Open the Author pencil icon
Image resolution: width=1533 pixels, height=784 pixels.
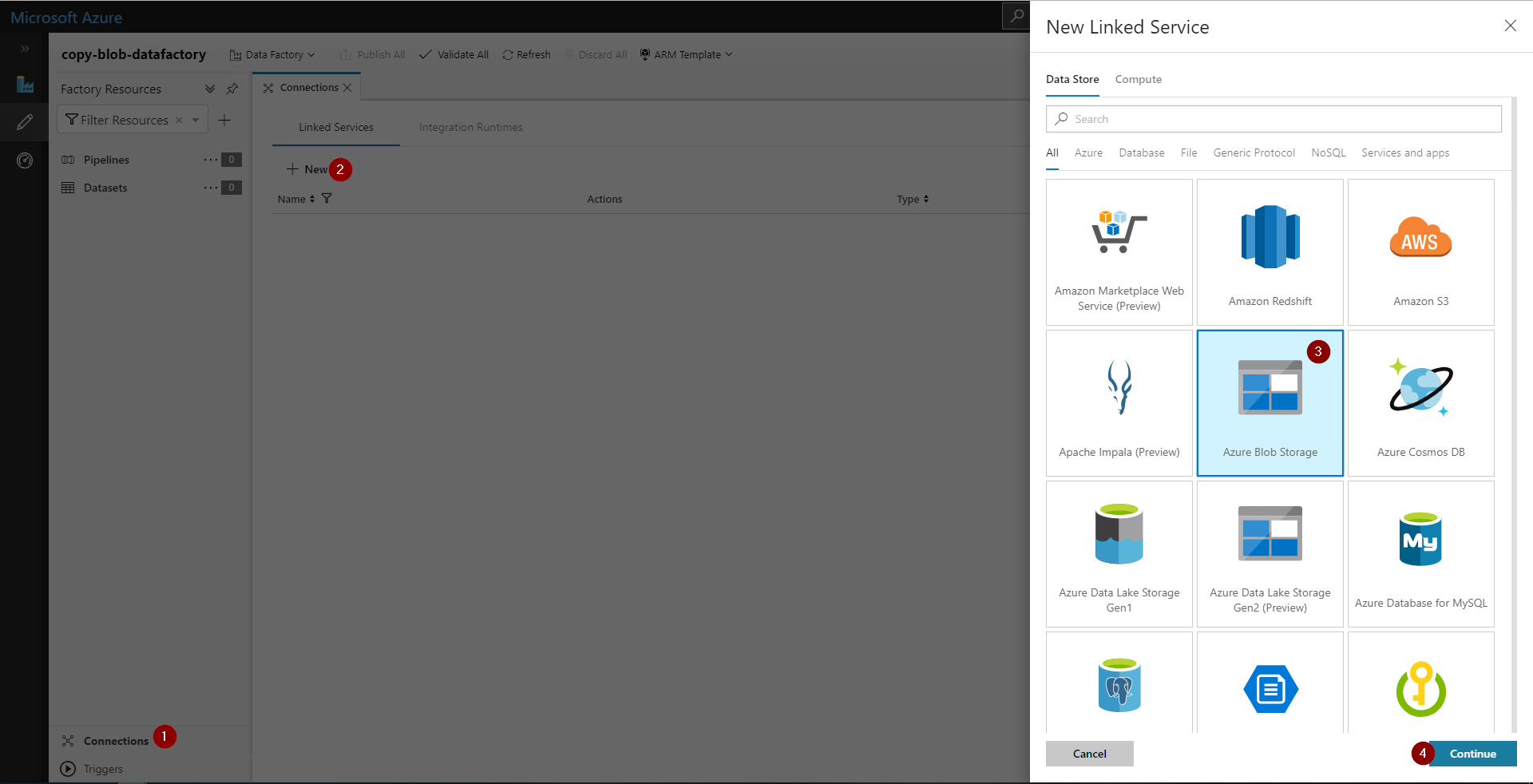click(25, 122)
